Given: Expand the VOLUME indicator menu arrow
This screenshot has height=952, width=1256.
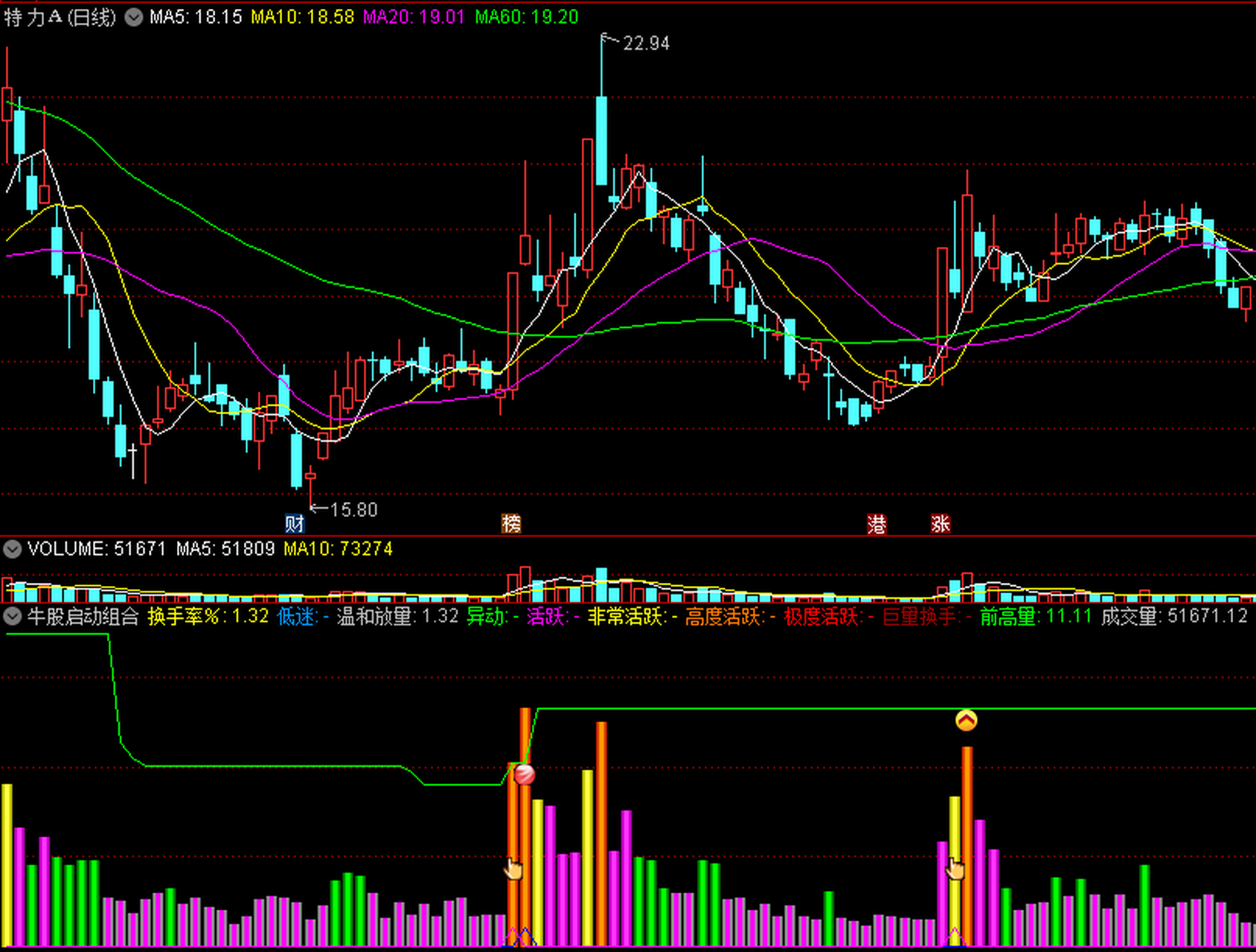Looking at the screenshot, I should 12,550.
